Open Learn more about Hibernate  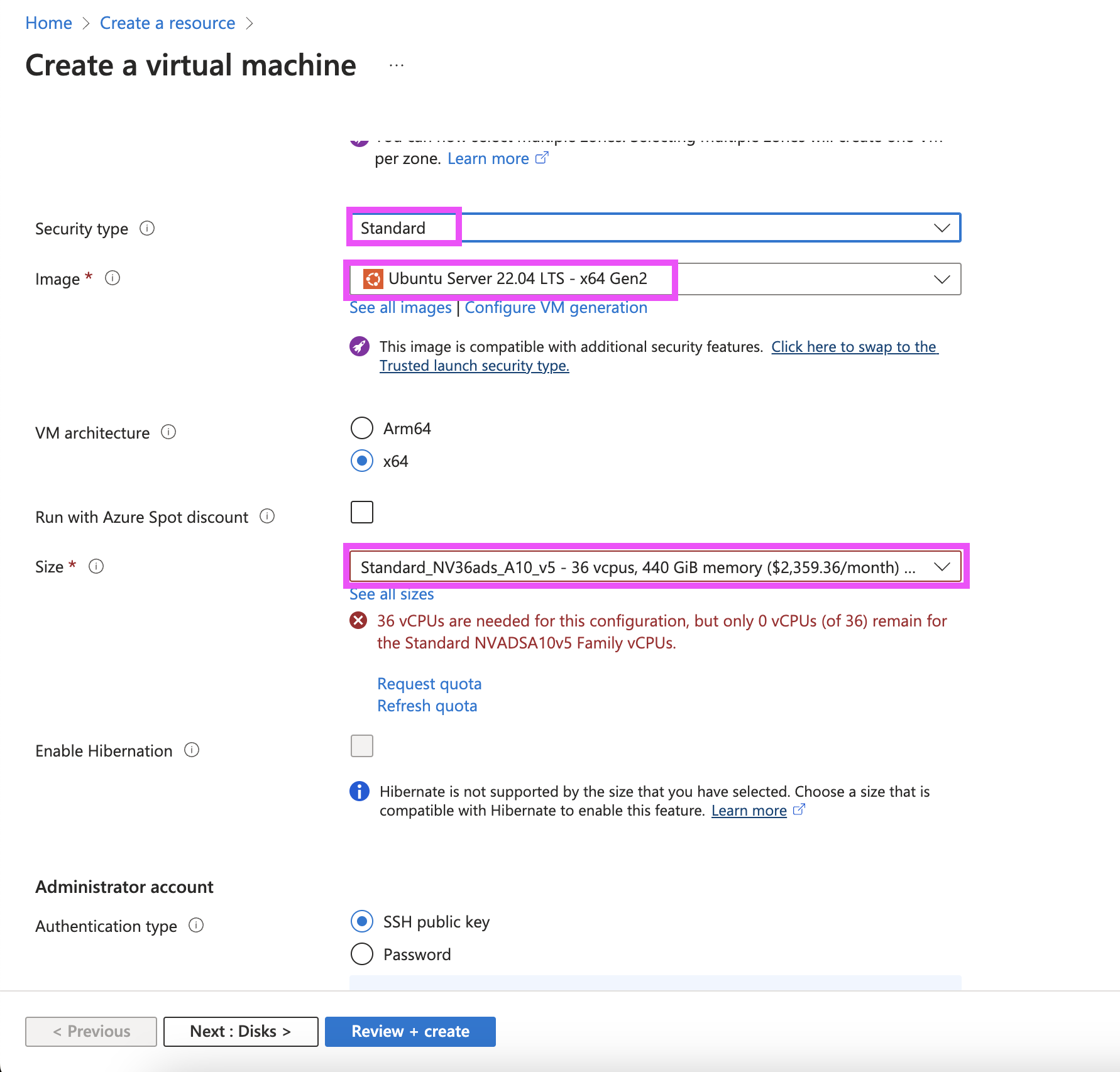point(749,811)
